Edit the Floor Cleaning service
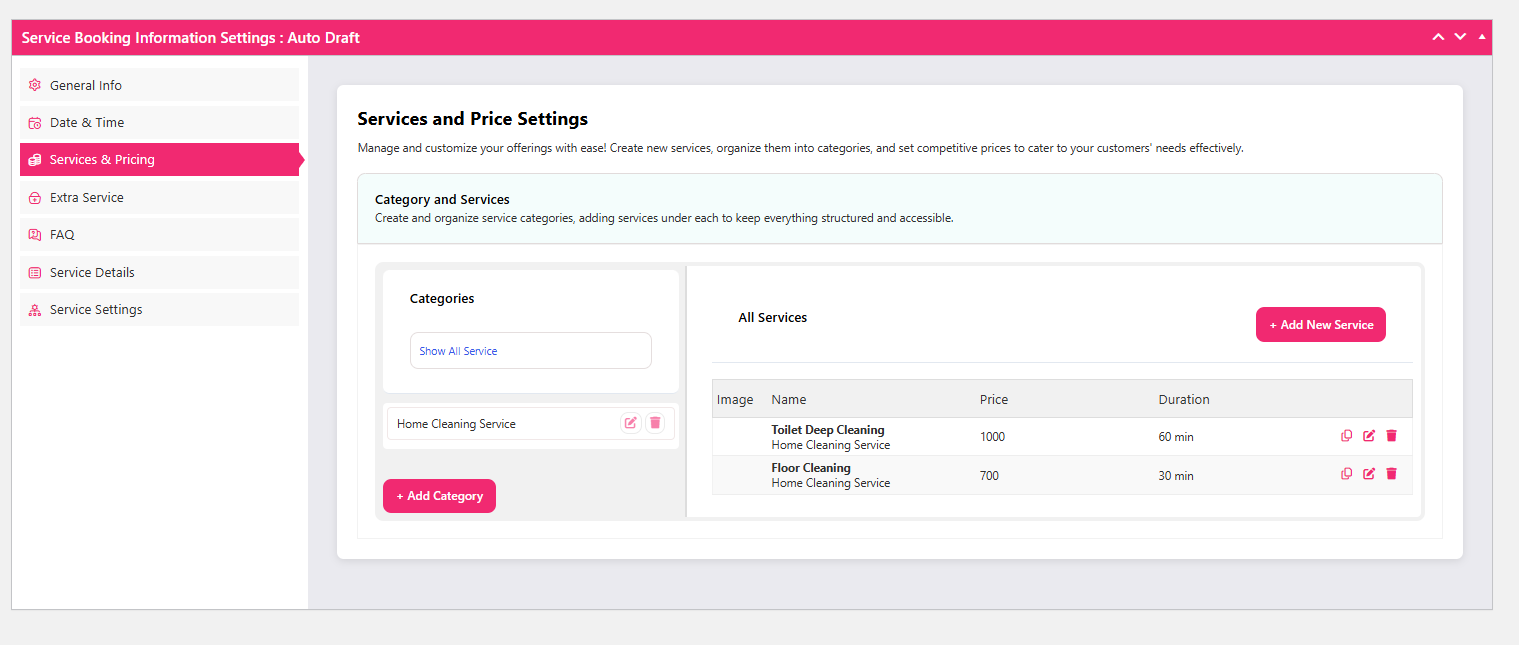The width and height of the screenshot is (1519, 645). click(x=1369, y=474)
